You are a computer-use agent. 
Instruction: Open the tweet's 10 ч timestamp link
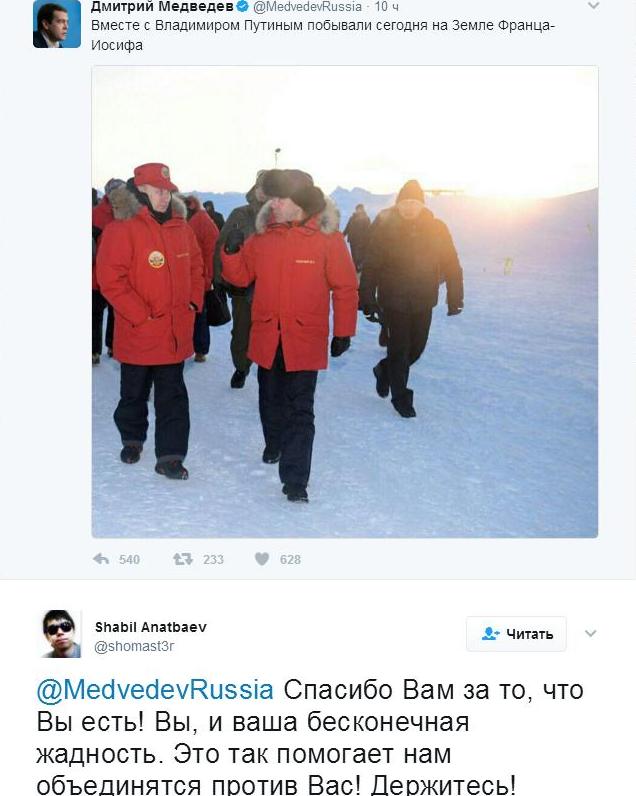(387, 7)
